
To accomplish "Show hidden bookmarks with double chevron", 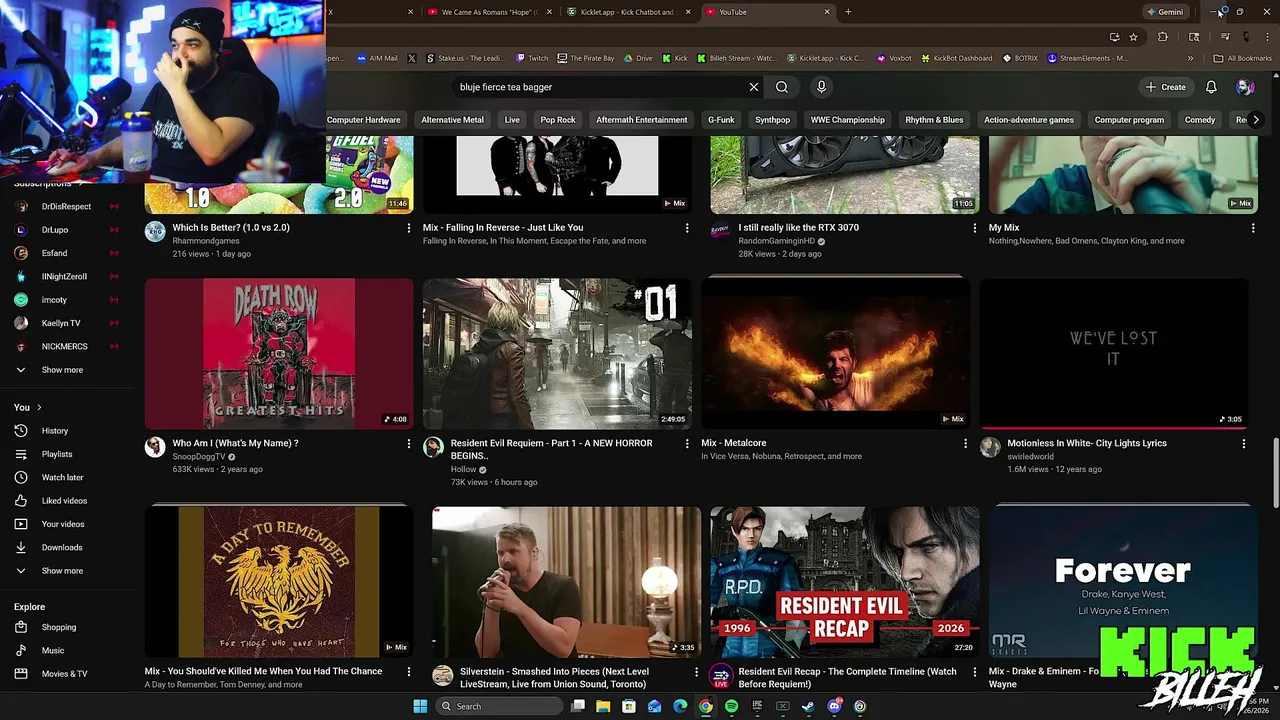I will (x=1190, y=58).
